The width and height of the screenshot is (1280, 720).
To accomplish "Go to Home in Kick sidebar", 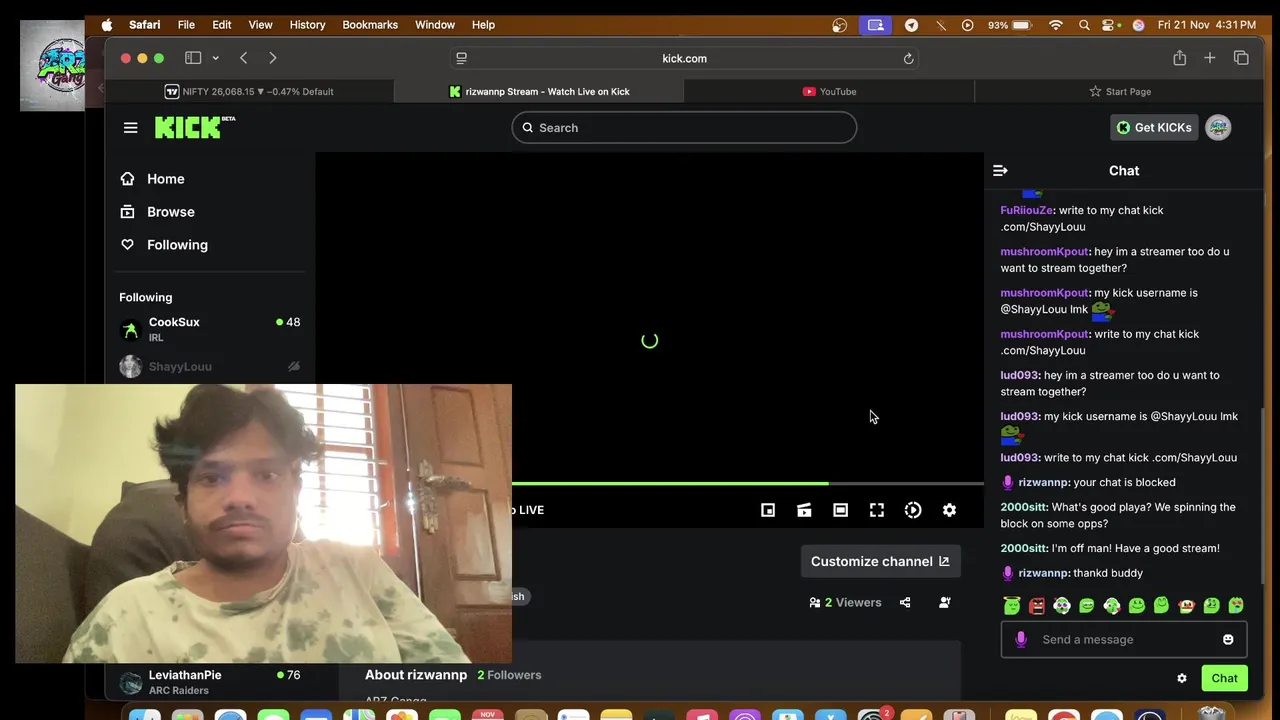I will pyautogui.click(x=165, y=179).
